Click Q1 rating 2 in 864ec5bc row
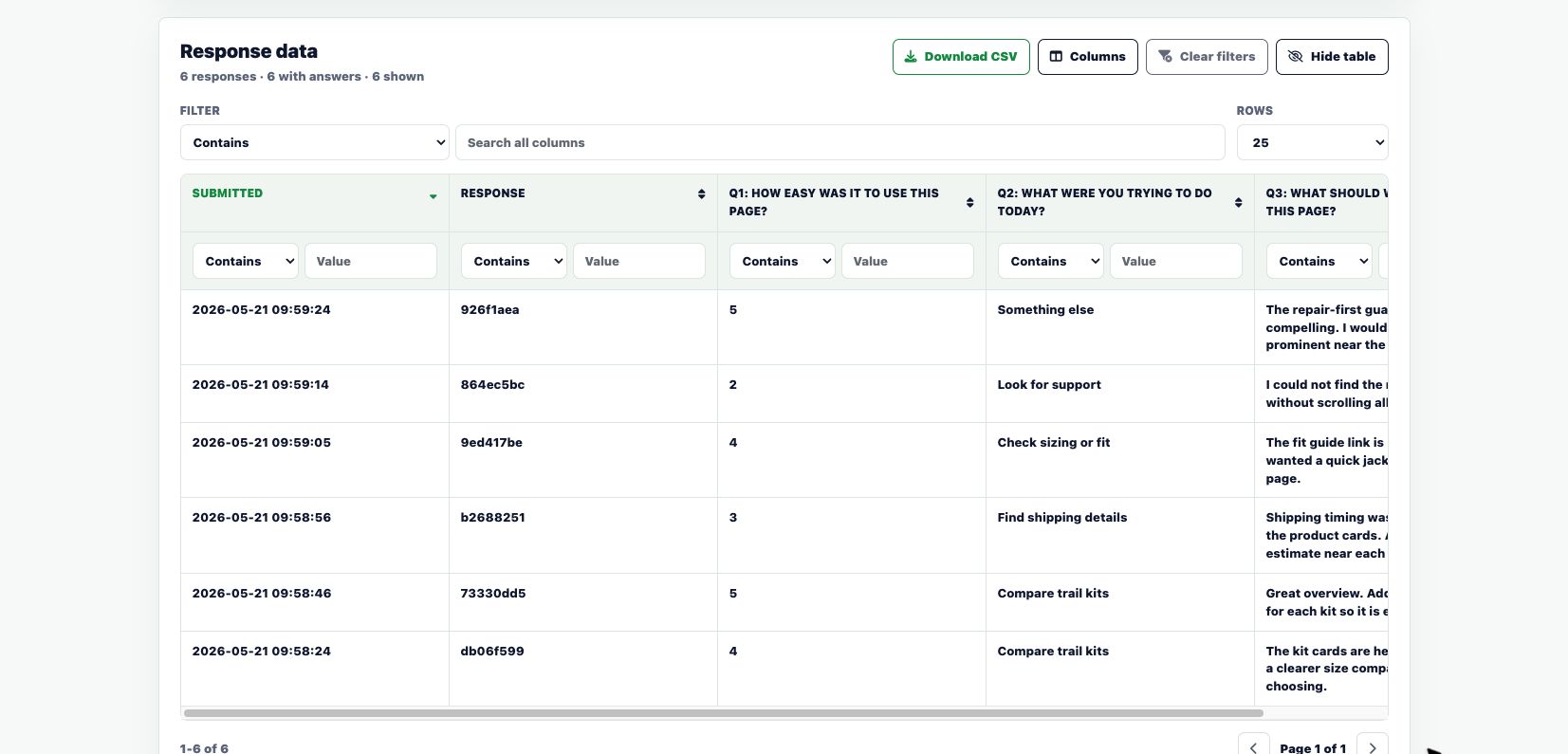Viewport: 1568px width, 754px height. pos(733,385)
